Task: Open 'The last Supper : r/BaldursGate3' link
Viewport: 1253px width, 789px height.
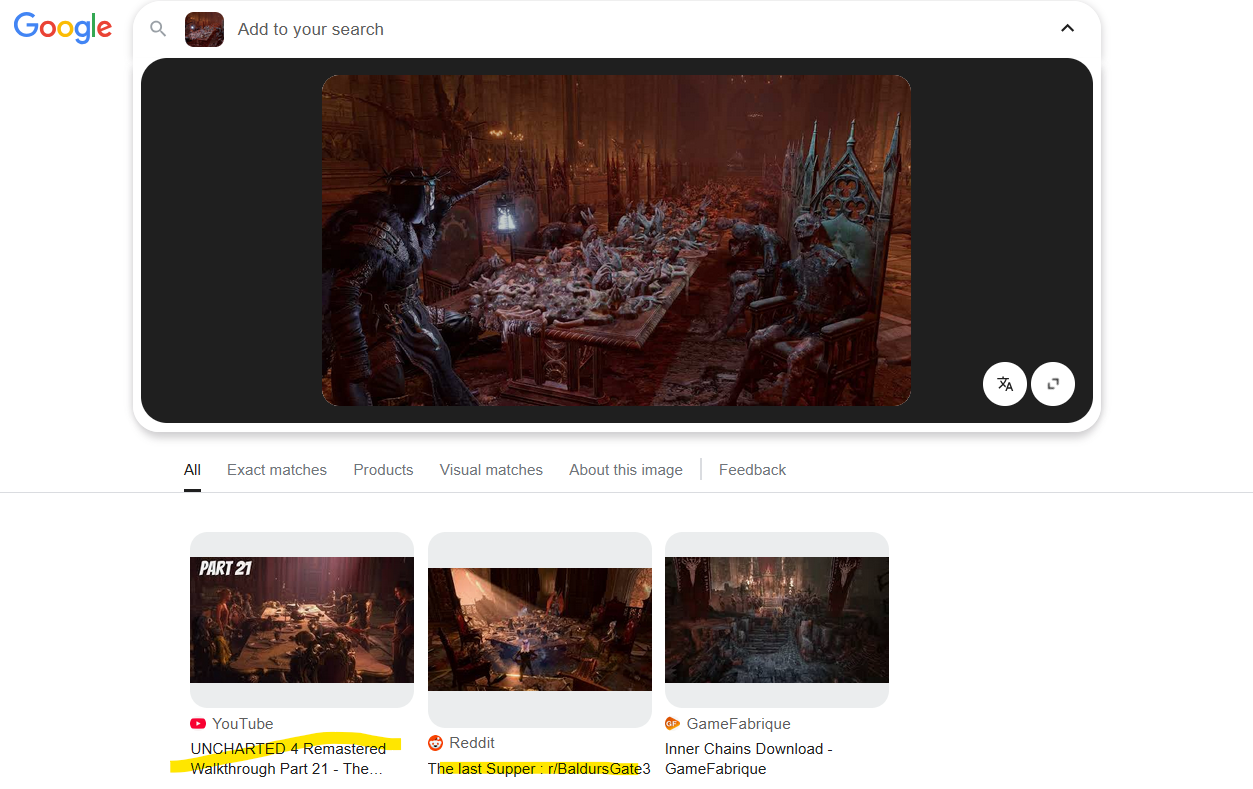Action: (539, 769)
